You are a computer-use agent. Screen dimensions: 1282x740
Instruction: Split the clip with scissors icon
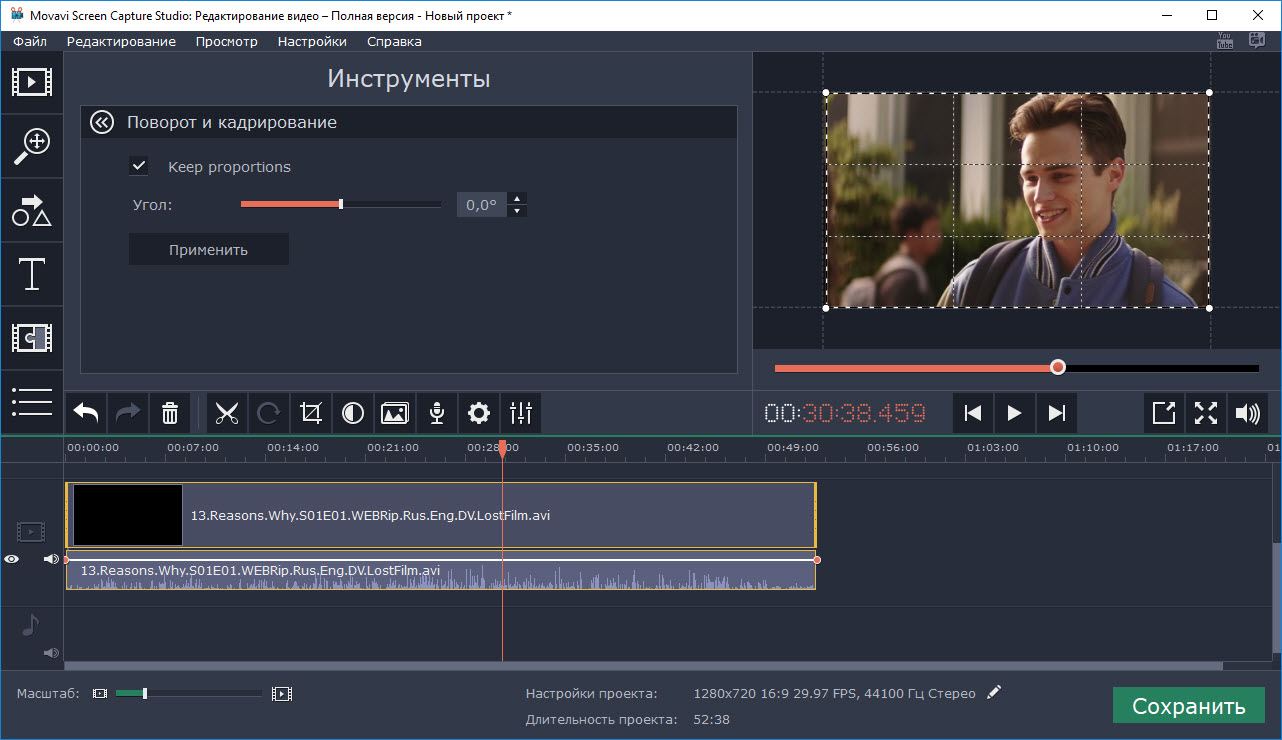tap(227, 413)
